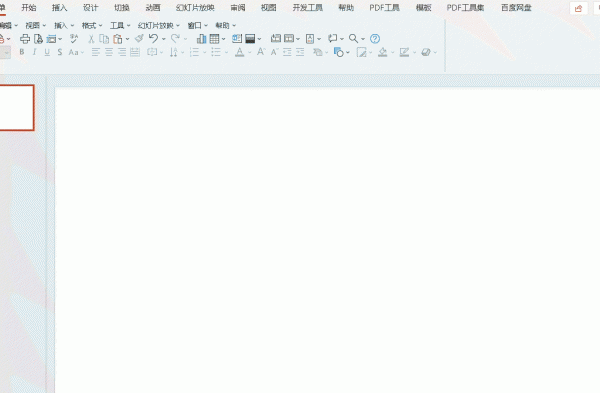
Task: Increase the list indent level
Action: [300, 52]
